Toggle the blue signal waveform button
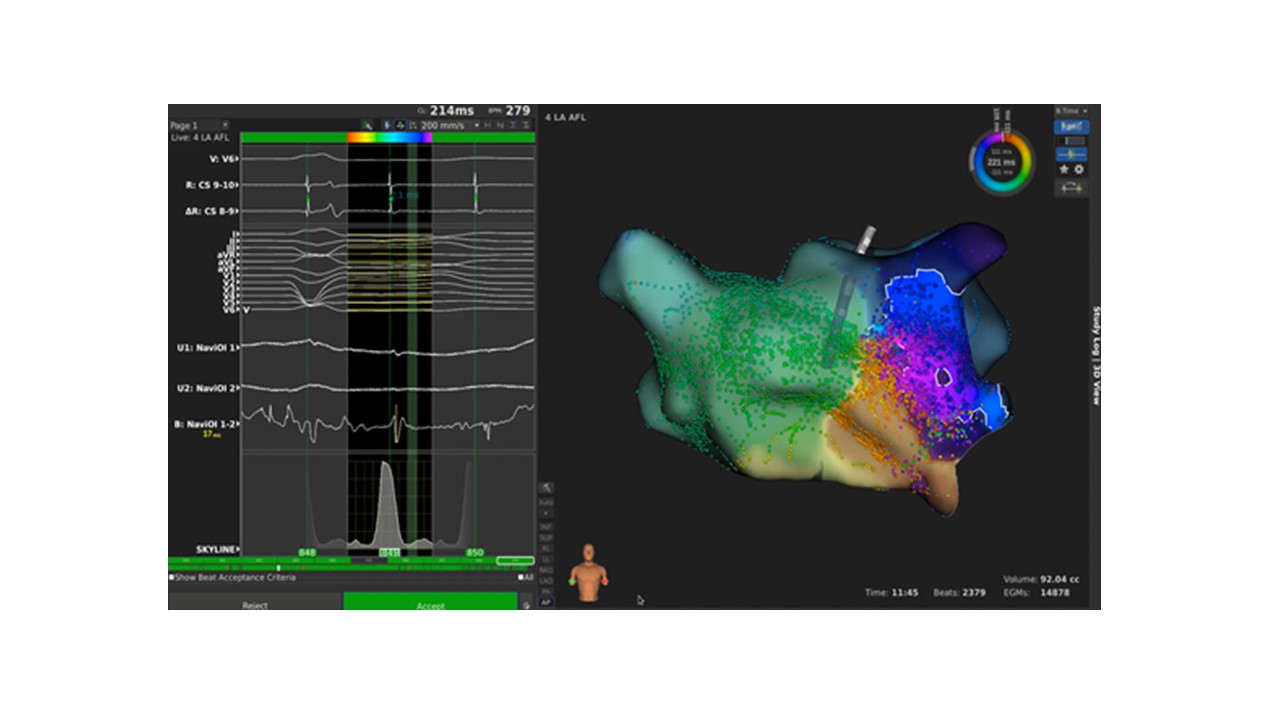 1071,154
